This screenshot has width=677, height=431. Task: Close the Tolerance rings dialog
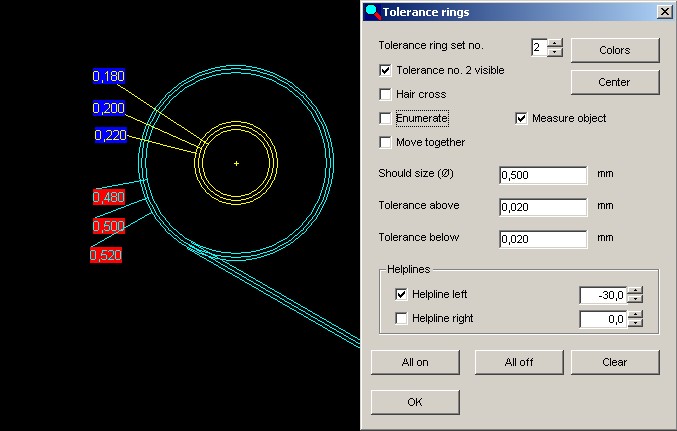[663, 12]
